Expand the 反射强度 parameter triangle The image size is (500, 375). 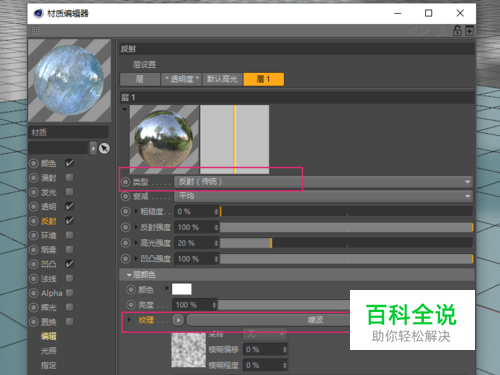tap(136, 227)
